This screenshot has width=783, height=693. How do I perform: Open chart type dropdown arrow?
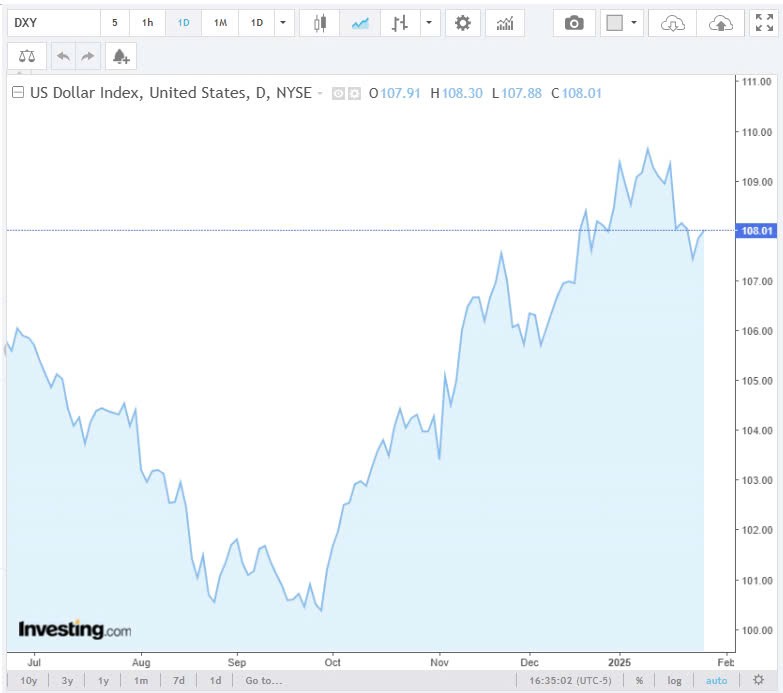click(x=429, y=23)
